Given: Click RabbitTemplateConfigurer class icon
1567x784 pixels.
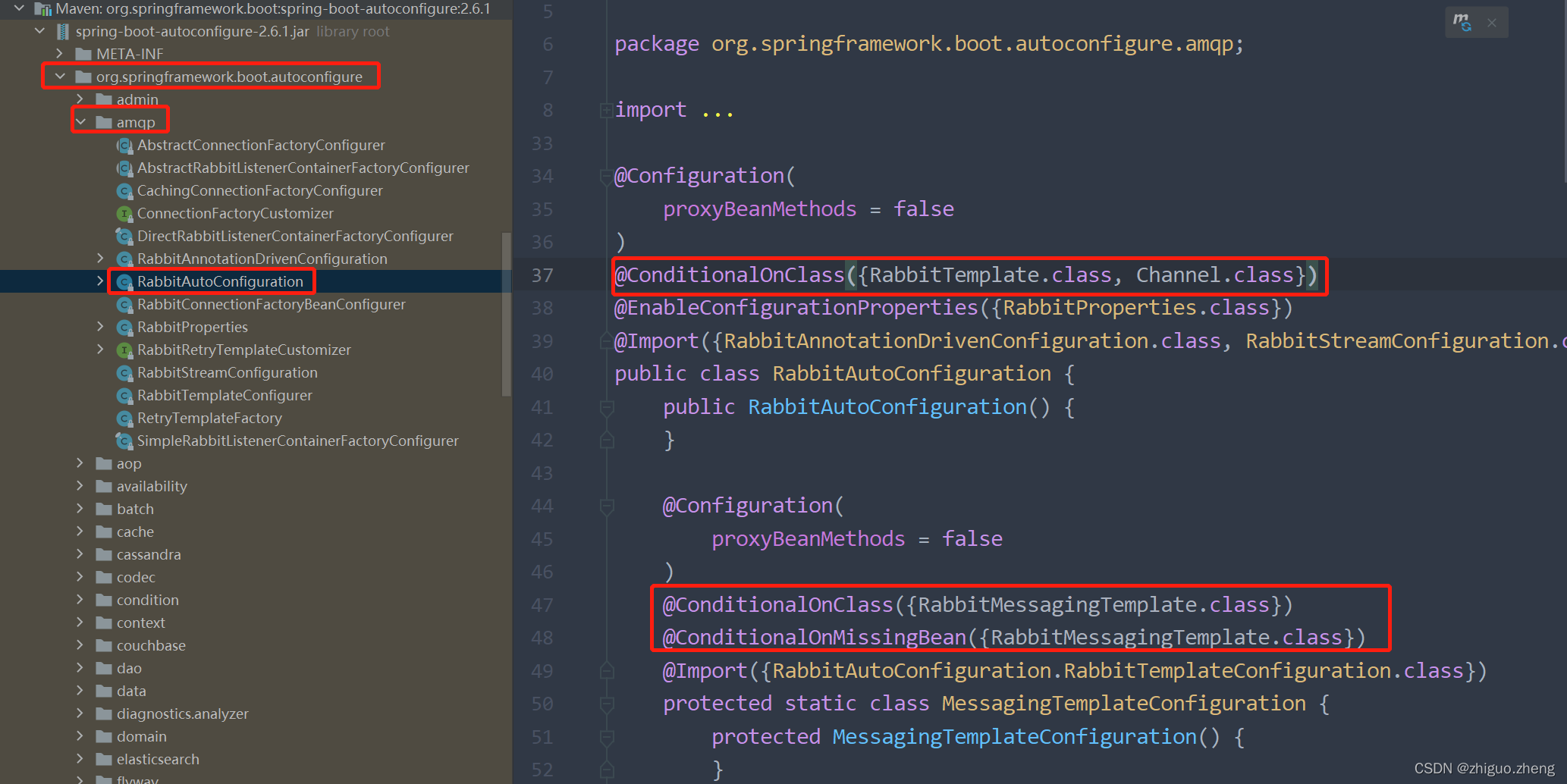Looking at the screenshot, I should [124, 395].
